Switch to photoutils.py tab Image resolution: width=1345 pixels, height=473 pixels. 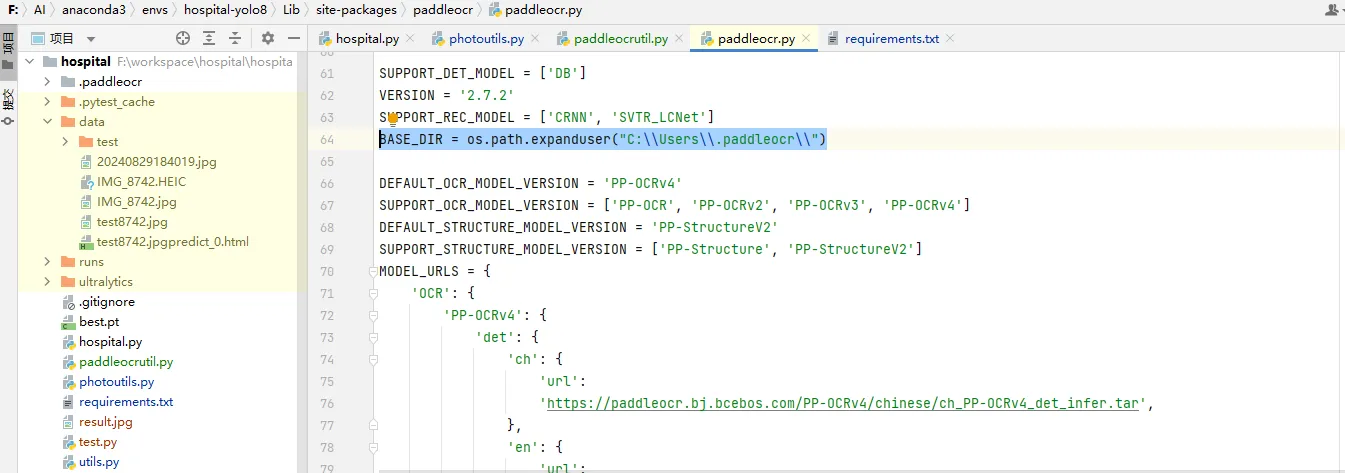coord(486,39)
